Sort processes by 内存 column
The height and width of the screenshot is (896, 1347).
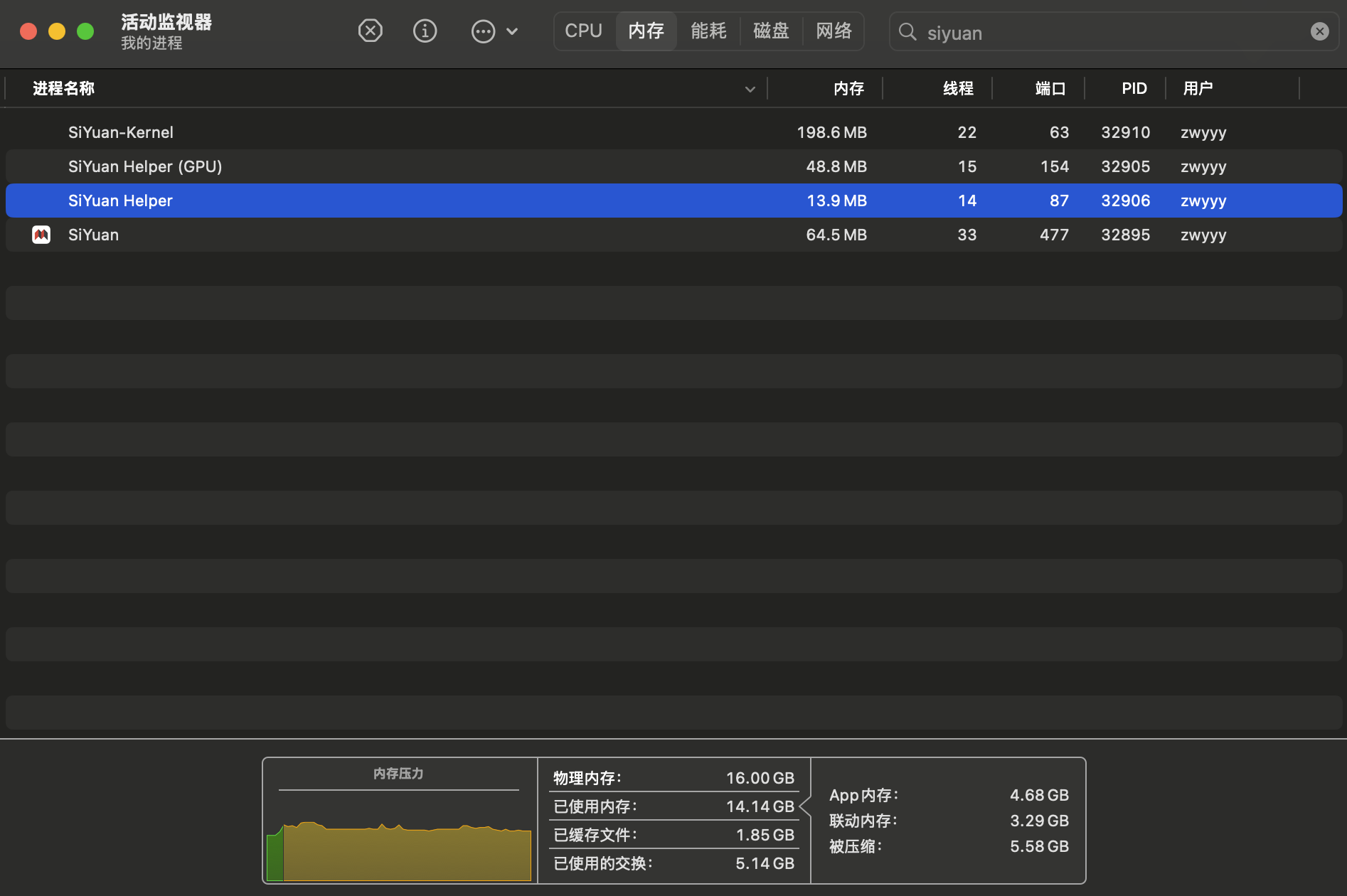pos(848,89)
